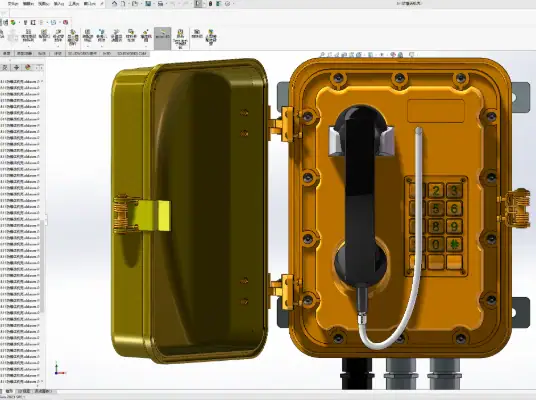Open View Settings monitor icon
The height and width of the screenshot is (400, 536).
coord(412,54)
